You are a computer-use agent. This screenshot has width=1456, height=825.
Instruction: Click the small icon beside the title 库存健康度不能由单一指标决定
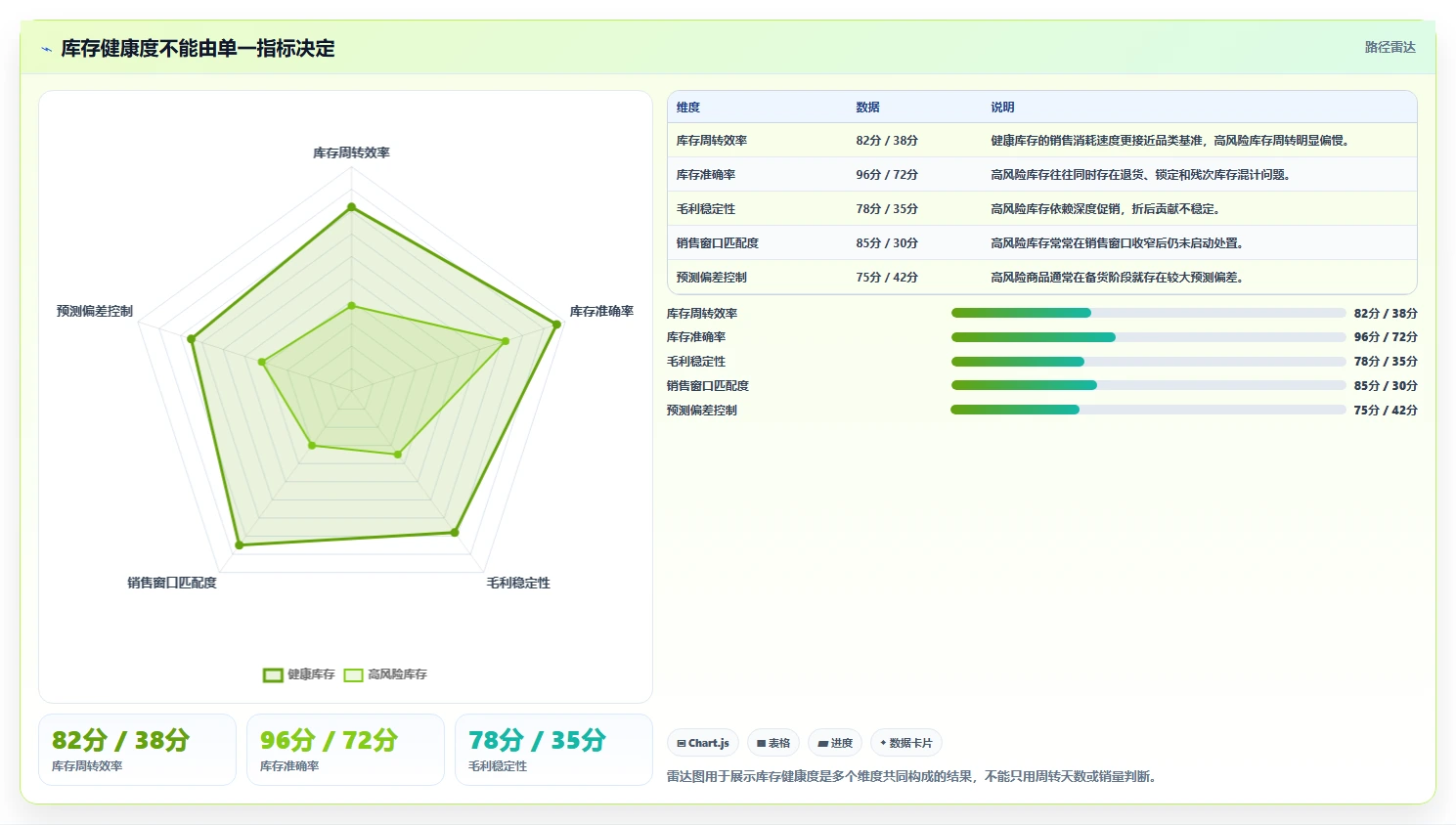[46, 49]
